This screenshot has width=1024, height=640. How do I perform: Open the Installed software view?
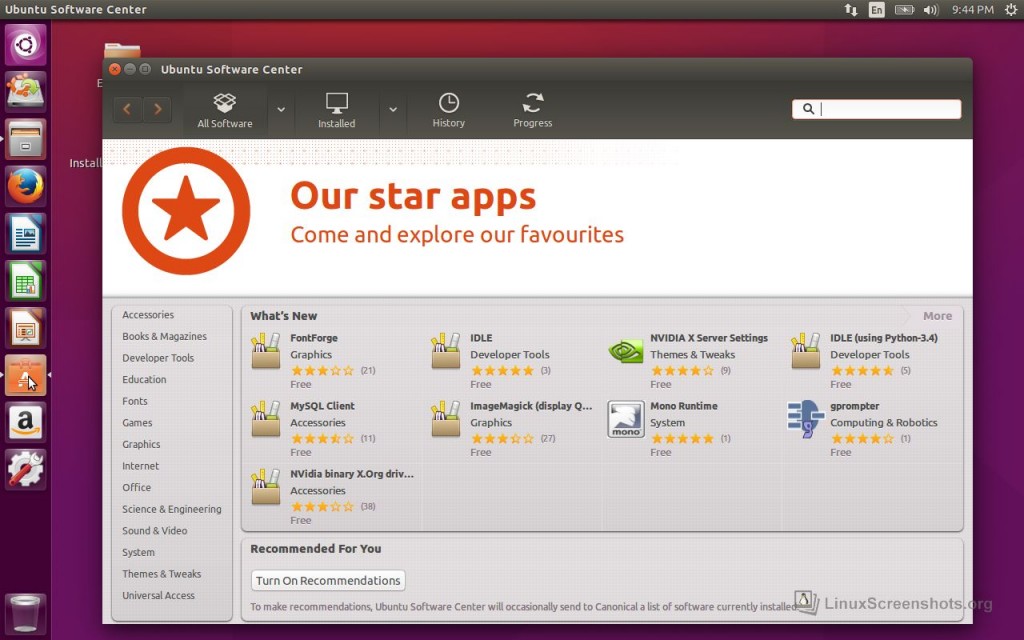coord(337,110)
